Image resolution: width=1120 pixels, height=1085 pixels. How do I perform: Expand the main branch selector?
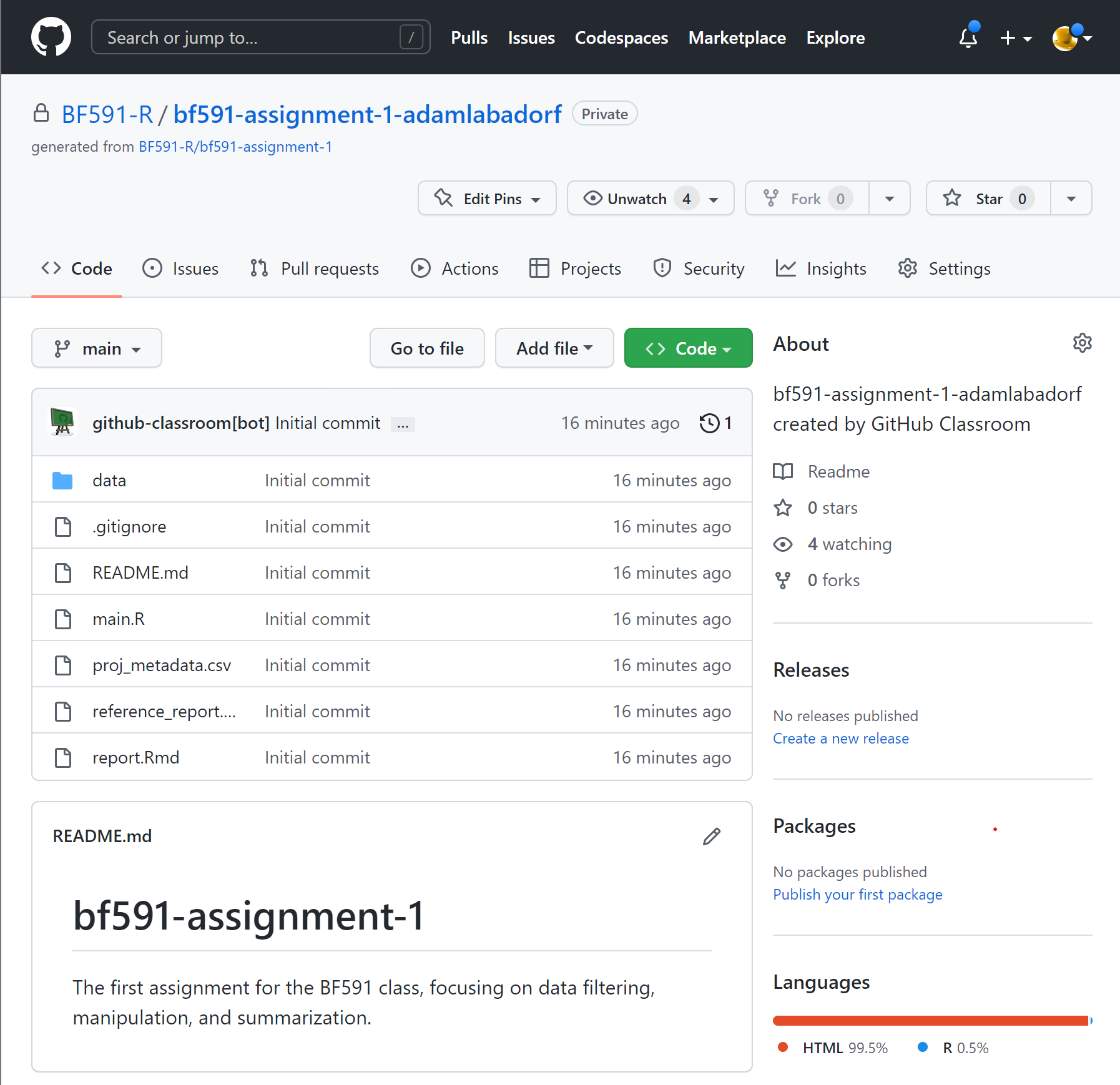click(x=97, y=348)
